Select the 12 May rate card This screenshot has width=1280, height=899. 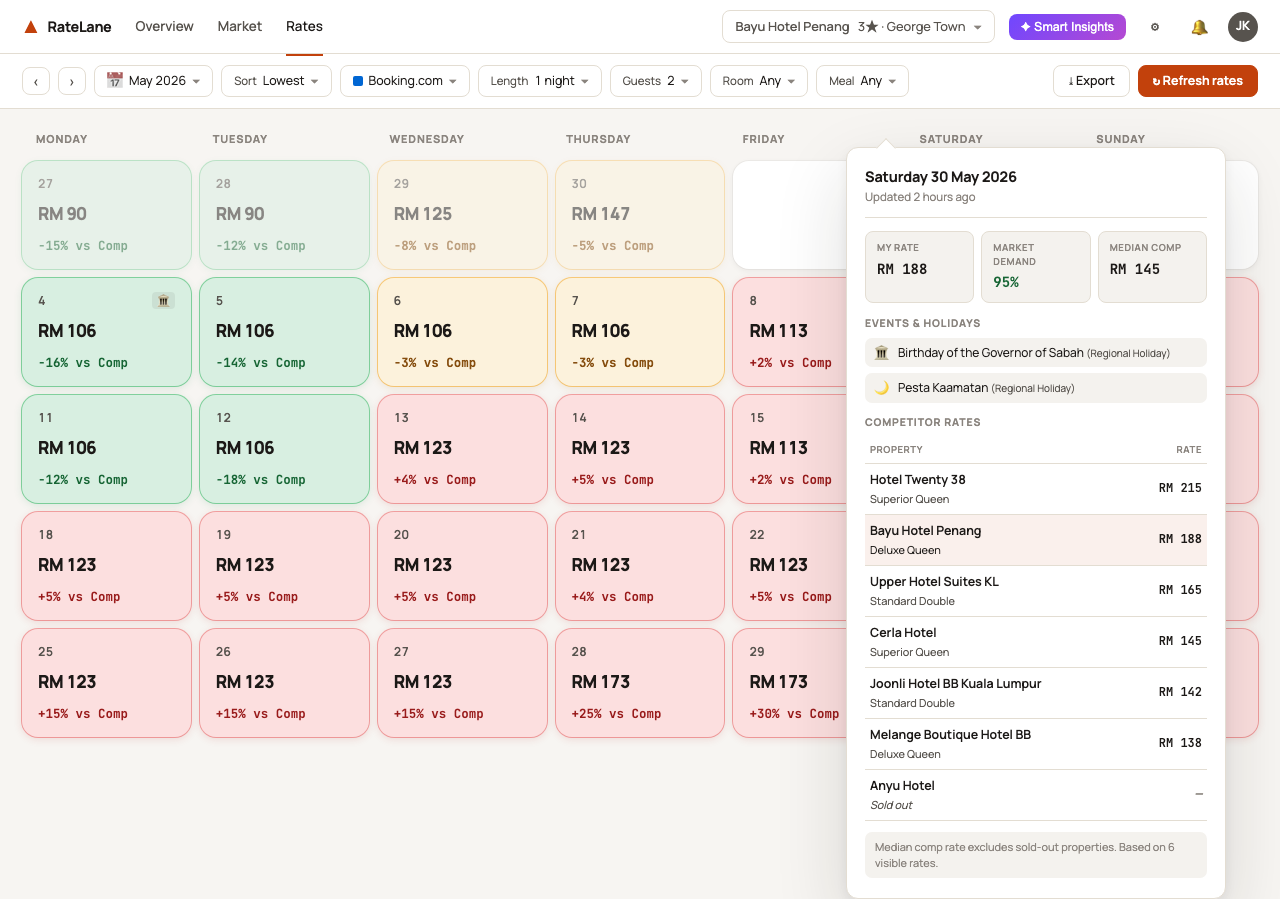coord(284,449)
